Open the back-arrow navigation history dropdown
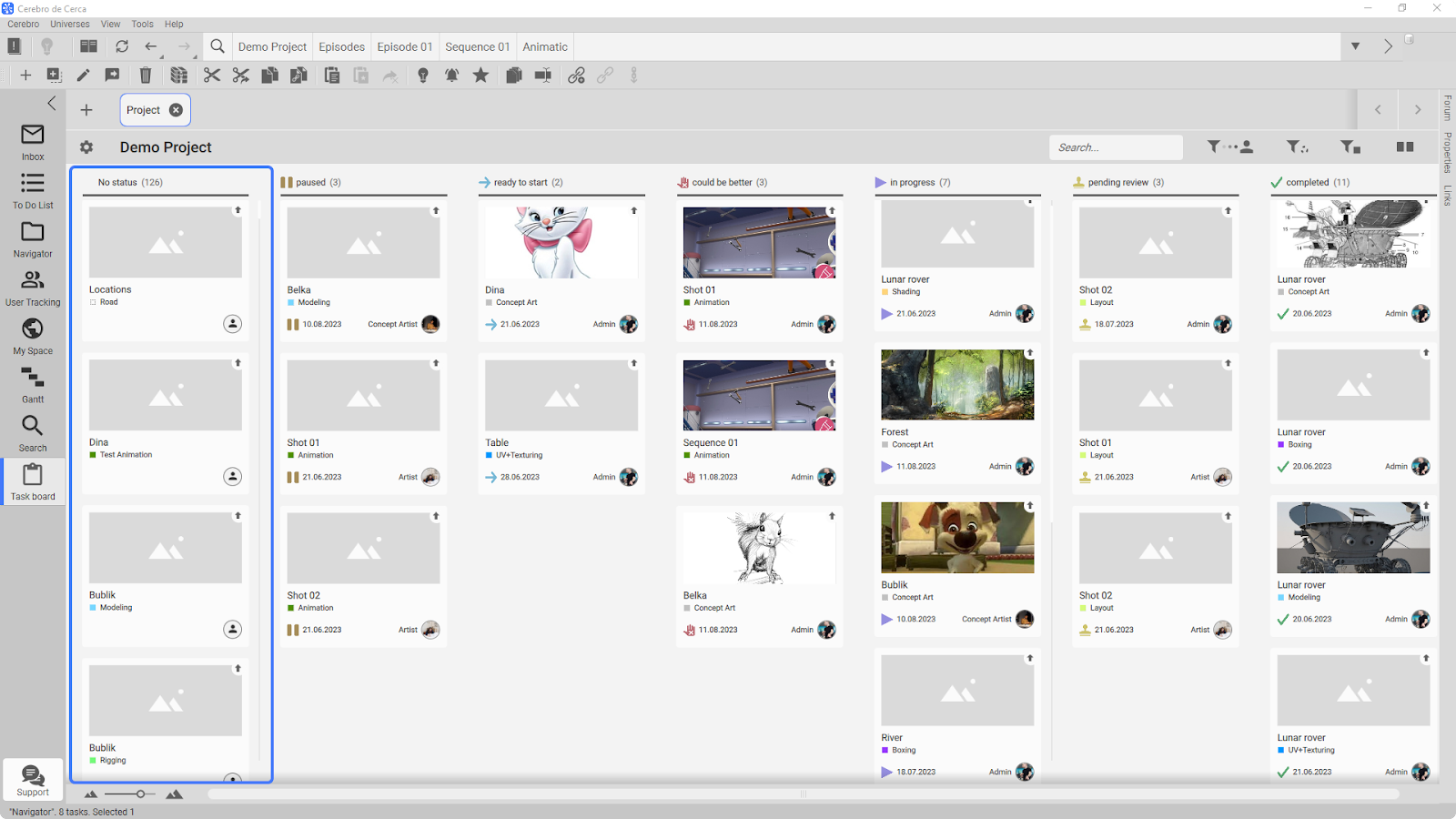 point(162,56)
